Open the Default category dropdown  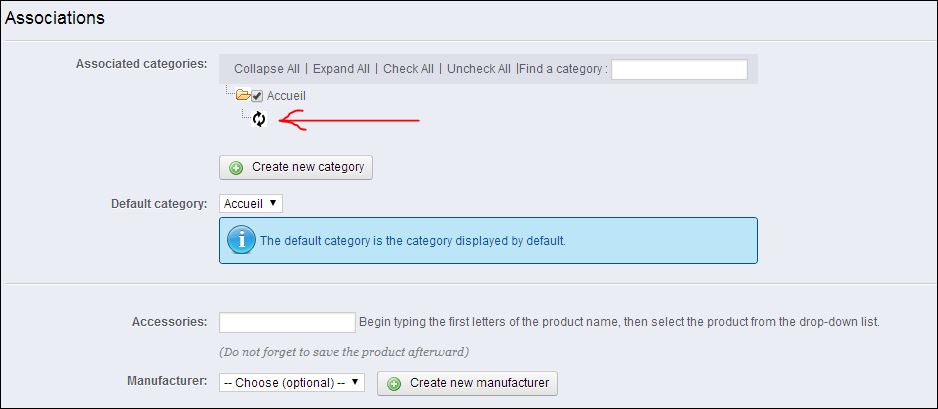point(251,203)
